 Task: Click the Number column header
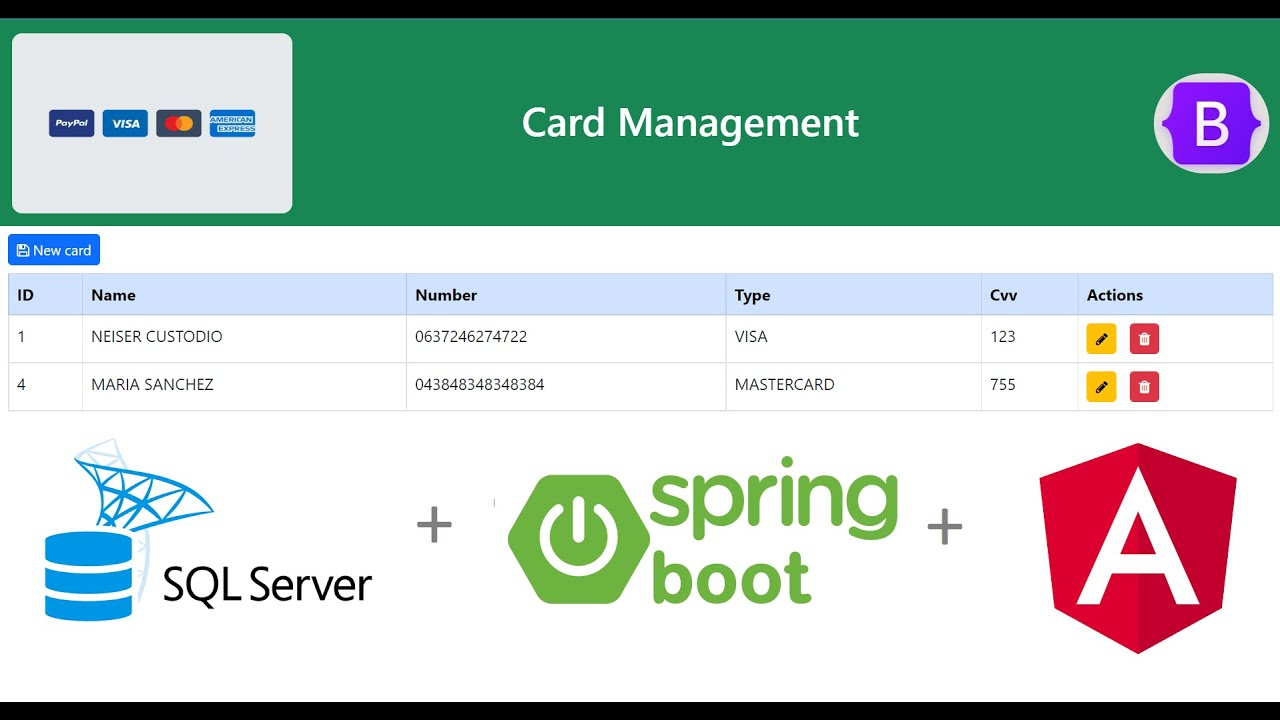(x=566, y=295)
